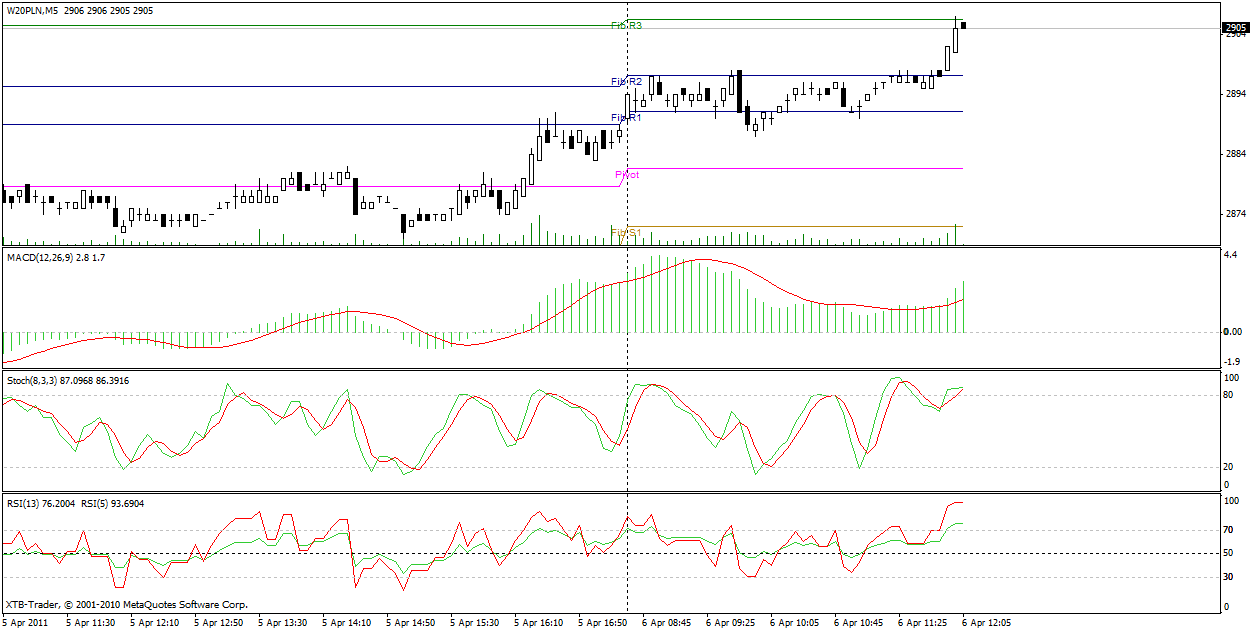Click the 6 Apr 12:05 time label

coord(986,621)
